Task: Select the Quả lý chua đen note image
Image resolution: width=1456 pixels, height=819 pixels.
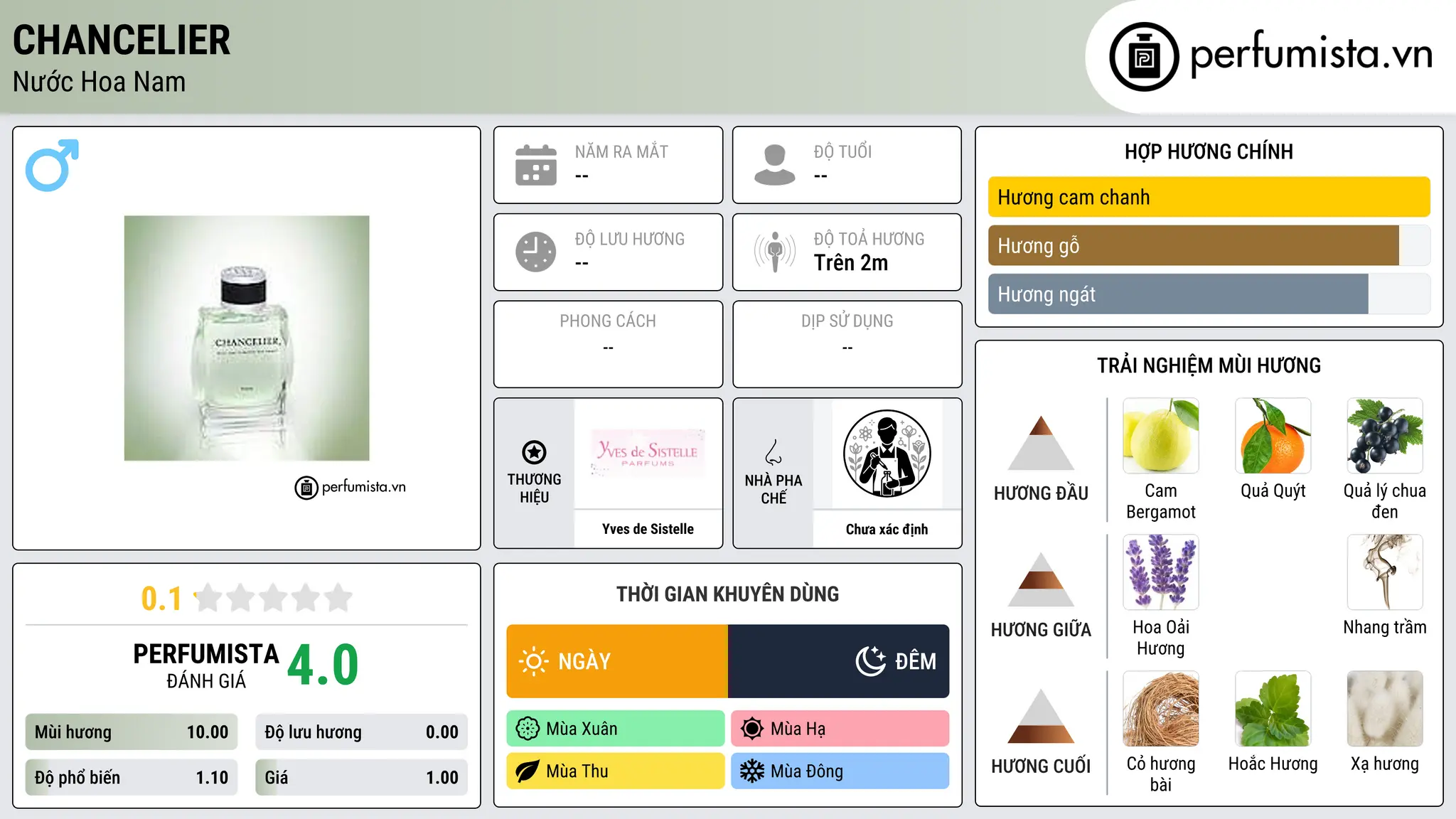Action: (1385, 436)
